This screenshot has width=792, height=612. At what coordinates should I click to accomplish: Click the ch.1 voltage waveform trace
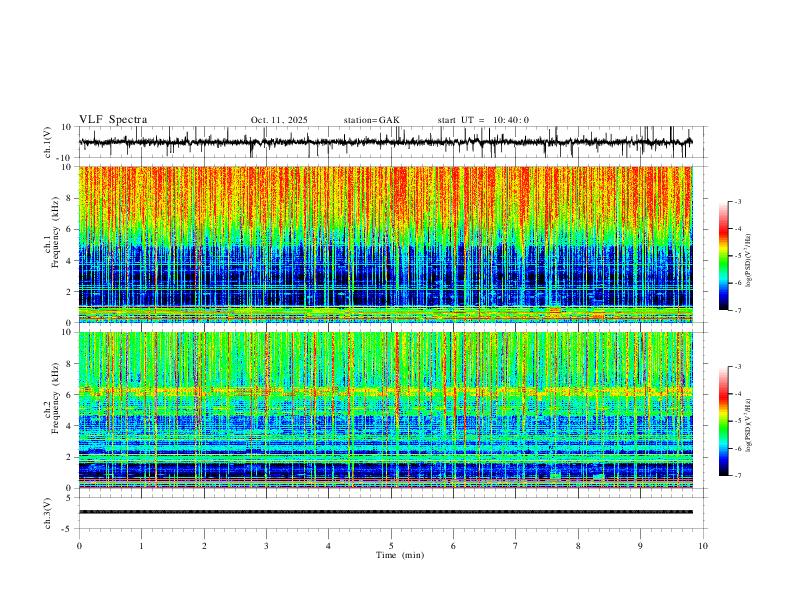coord(385,142)
